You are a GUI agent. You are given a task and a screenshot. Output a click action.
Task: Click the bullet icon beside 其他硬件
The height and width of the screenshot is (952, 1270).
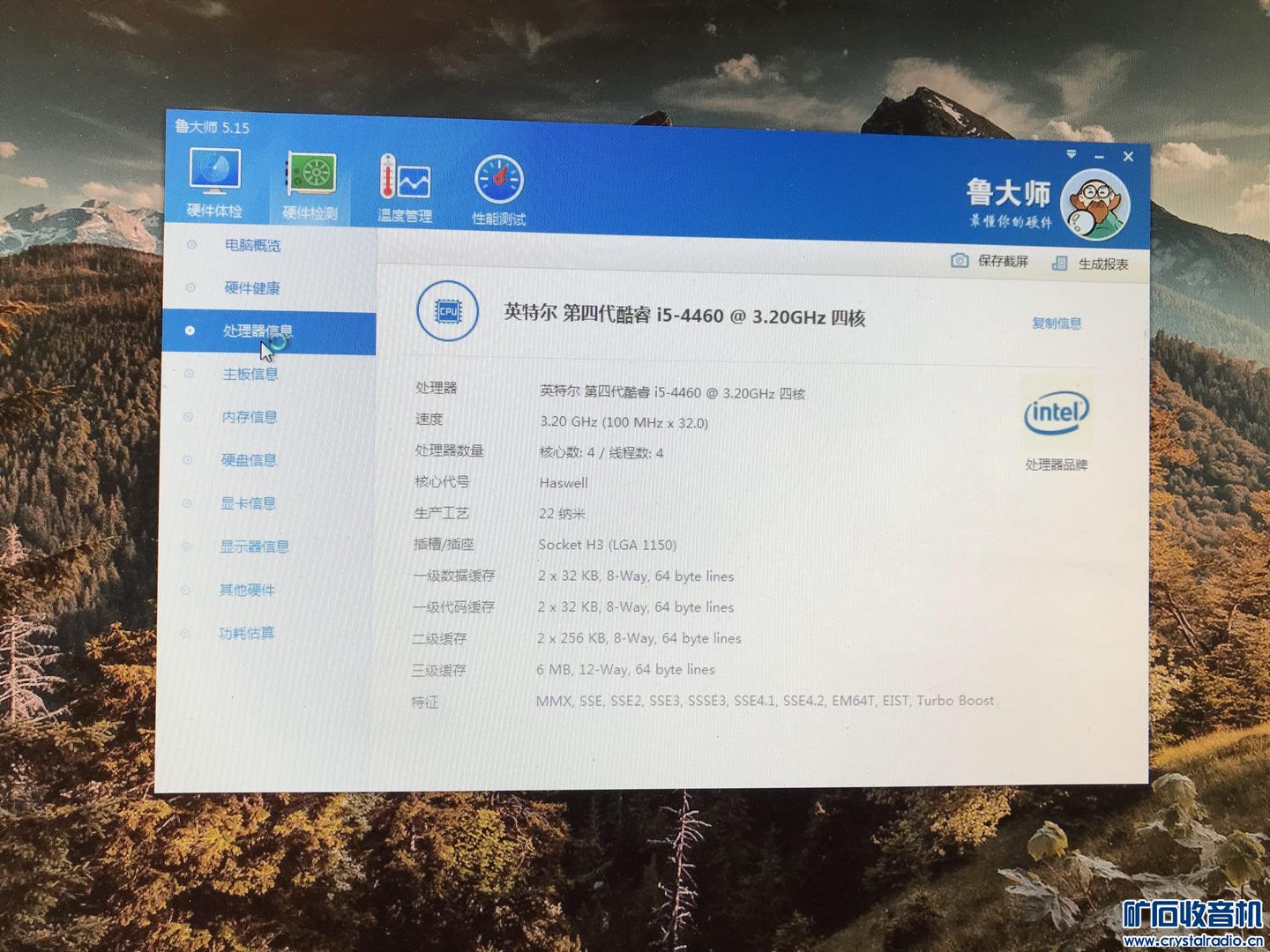point(185,590)
